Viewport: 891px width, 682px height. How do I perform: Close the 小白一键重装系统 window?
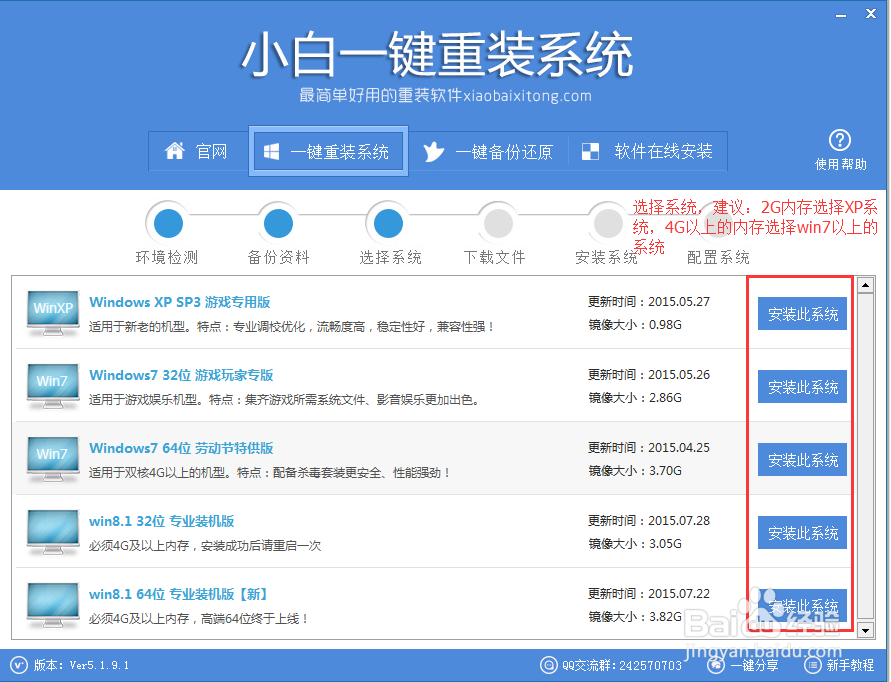pyautogui.click(x=871, y=14)
